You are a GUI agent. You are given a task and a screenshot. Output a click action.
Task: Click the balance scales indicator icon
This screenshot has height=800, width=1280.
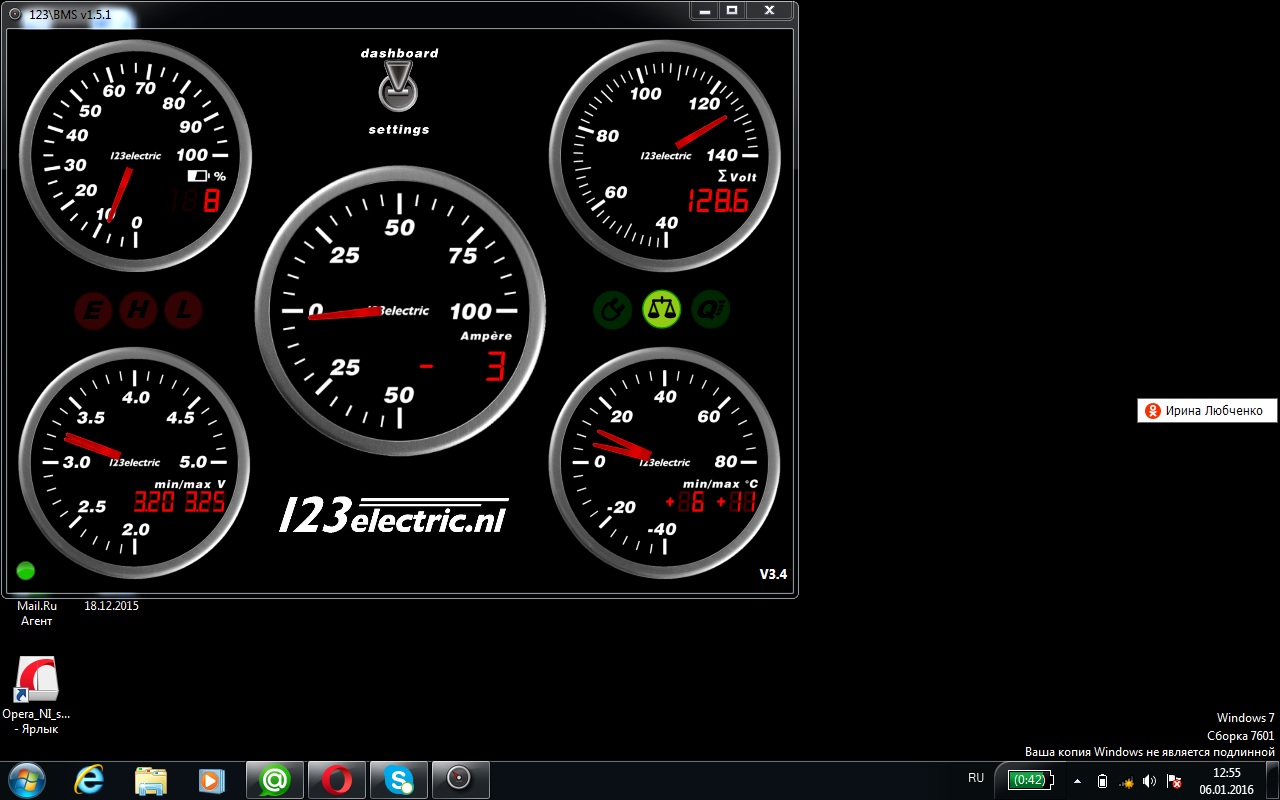[661, 310]
